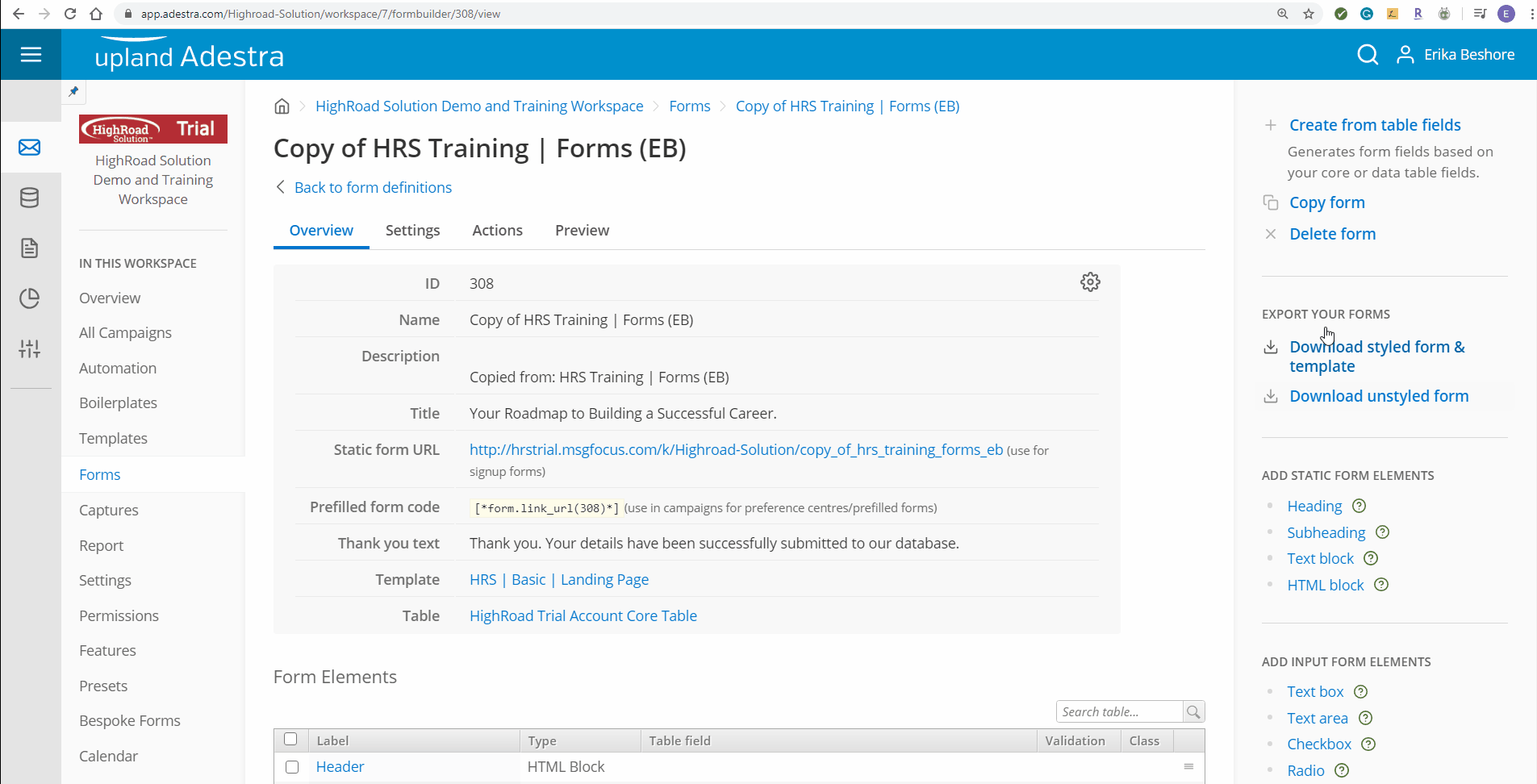Open Captures in workspace menu

pos(109,511)
